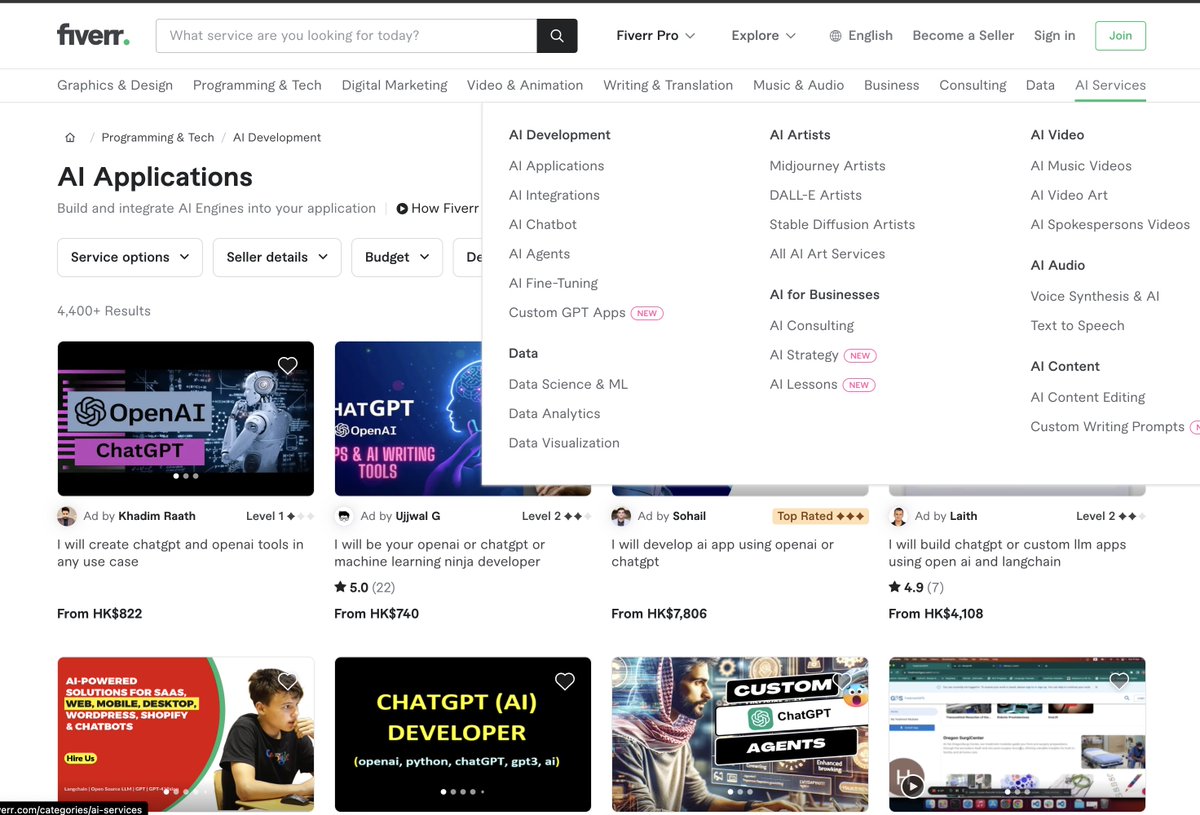1200x815 pixels.
Task: Open Music & Audio category
Action: (798, 85)
